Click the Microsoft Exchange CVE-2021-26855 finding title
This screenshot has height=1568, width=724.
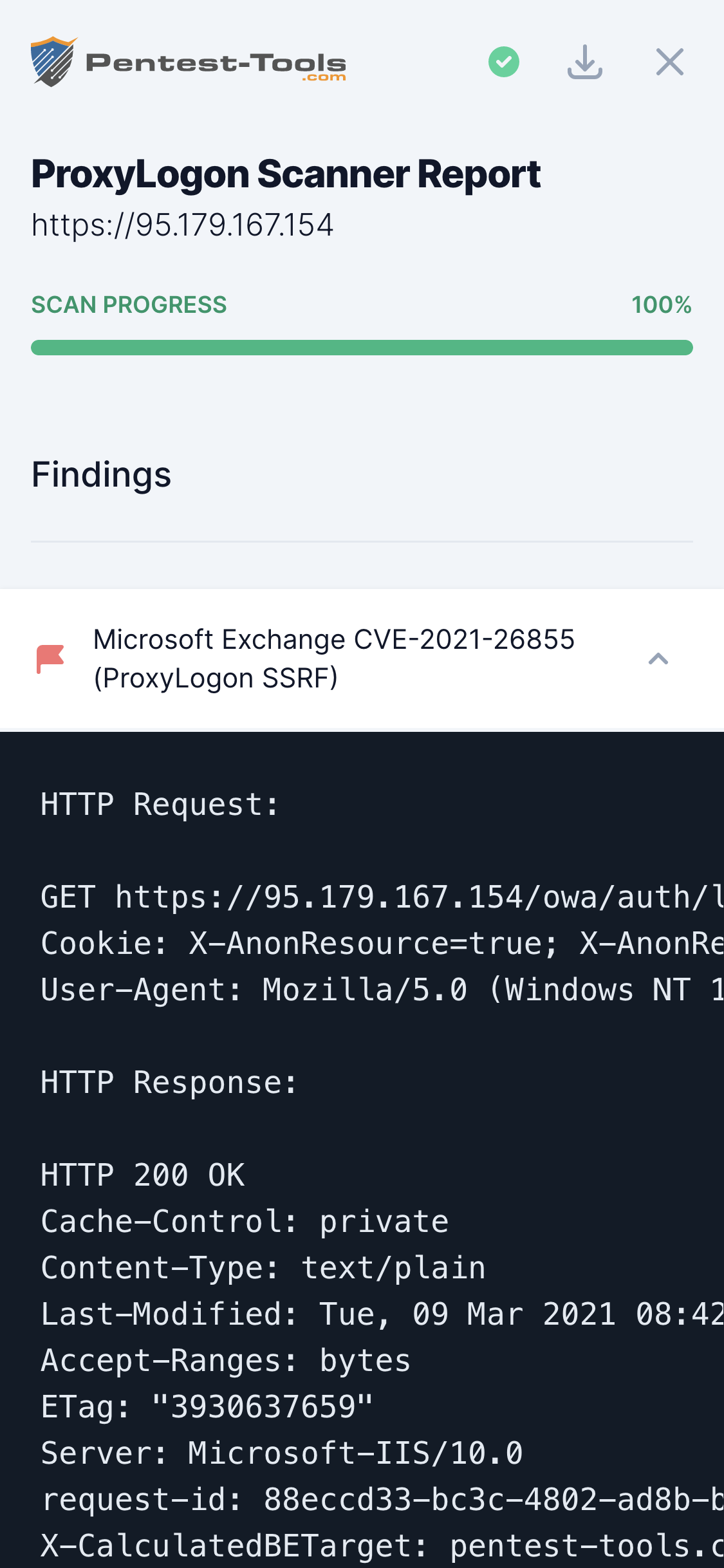click(334, 657)
